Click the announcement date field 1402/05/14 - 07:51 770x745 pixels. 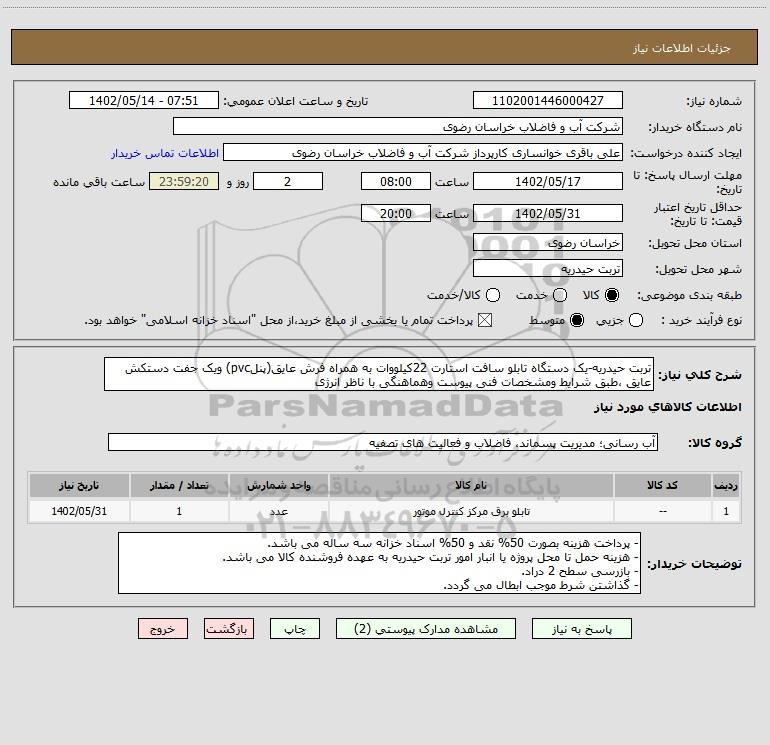144,101
